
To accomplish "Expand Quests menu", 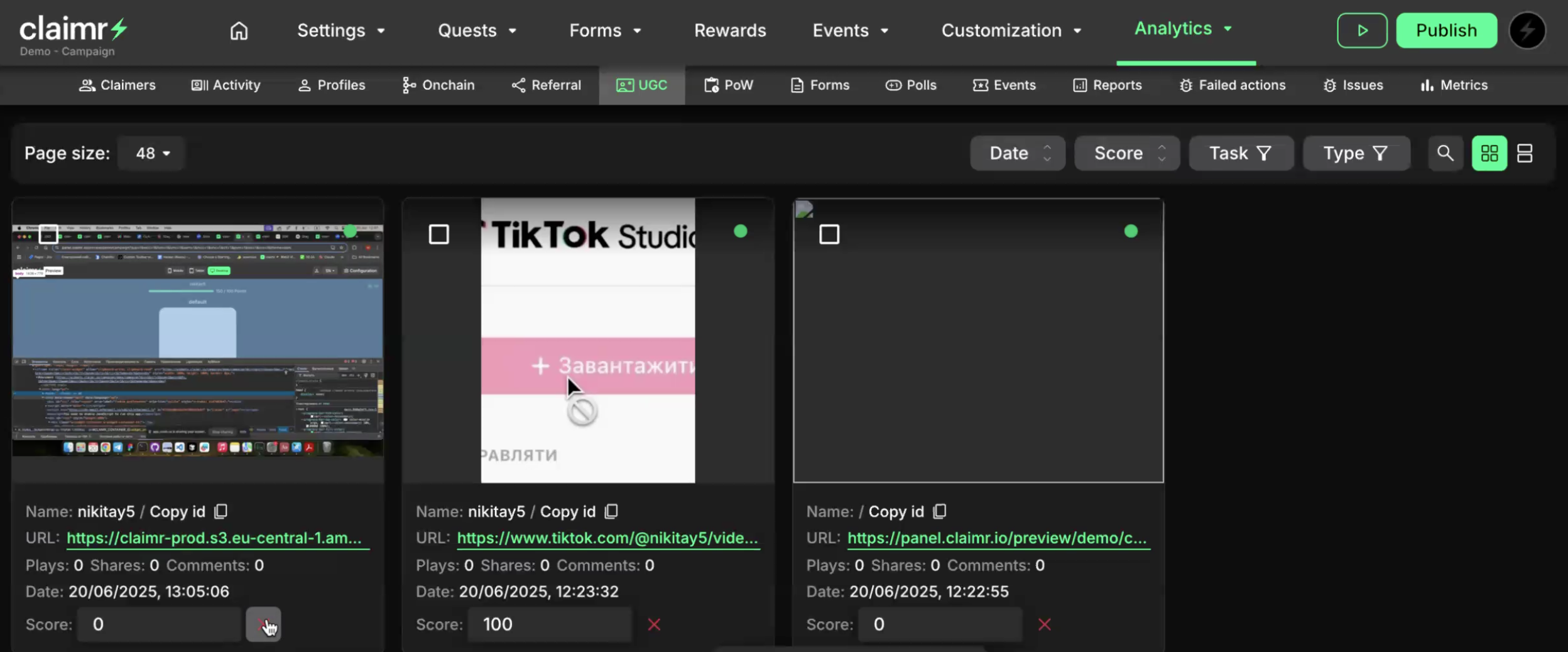I will [x=477, y=30].
